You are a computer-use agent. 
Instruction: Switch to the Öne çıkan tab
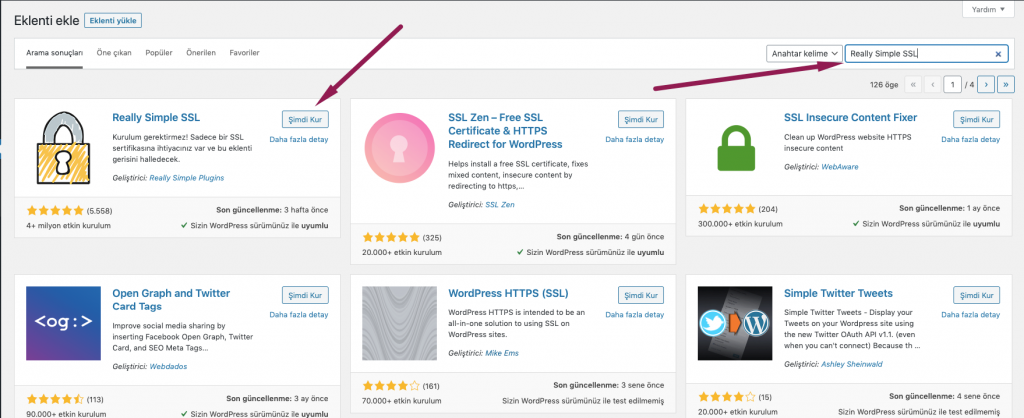pos(114,53)
